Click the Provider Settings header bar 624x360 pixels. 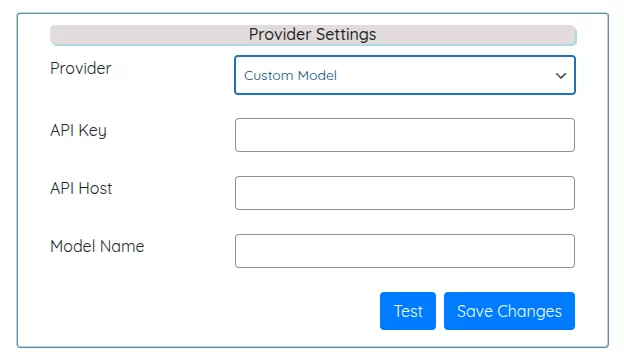pyautogui.click(x=313, y=35)
